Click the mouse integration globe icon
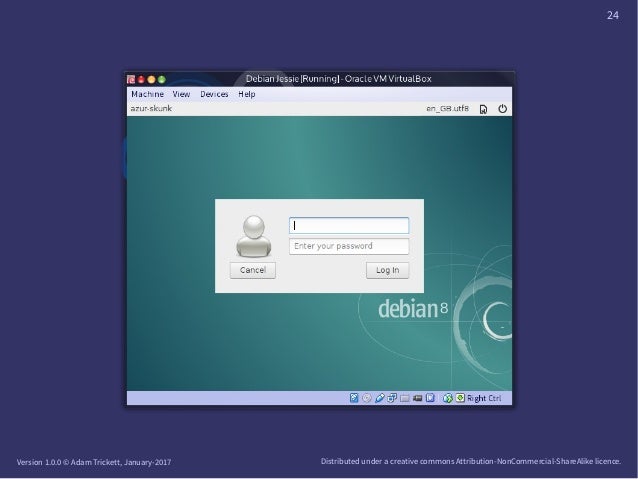The width and height of the screenshot is (638, 479). [448, 398]
